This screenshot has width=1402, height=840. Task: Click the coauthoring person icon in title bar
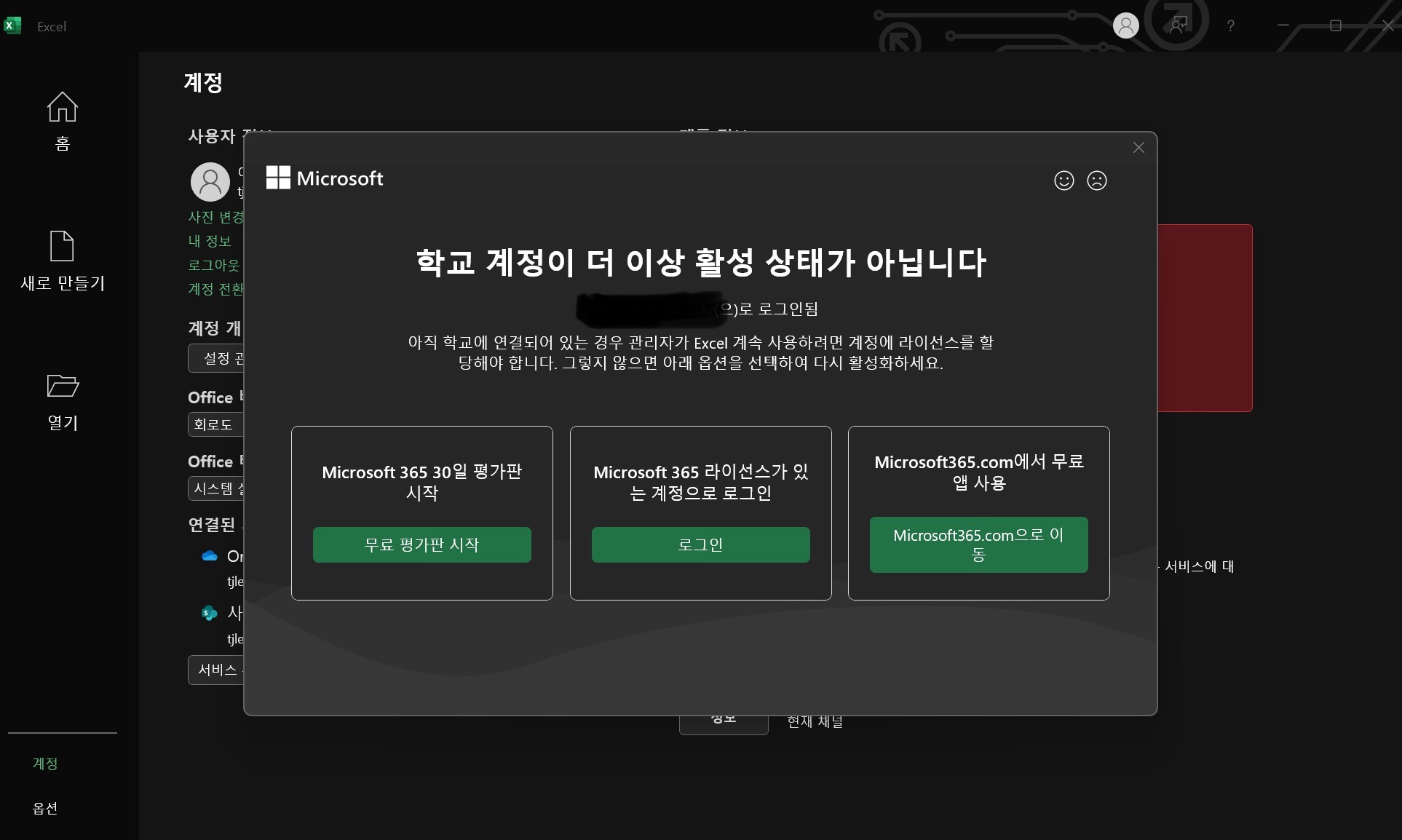click(x=1177, y=25)
